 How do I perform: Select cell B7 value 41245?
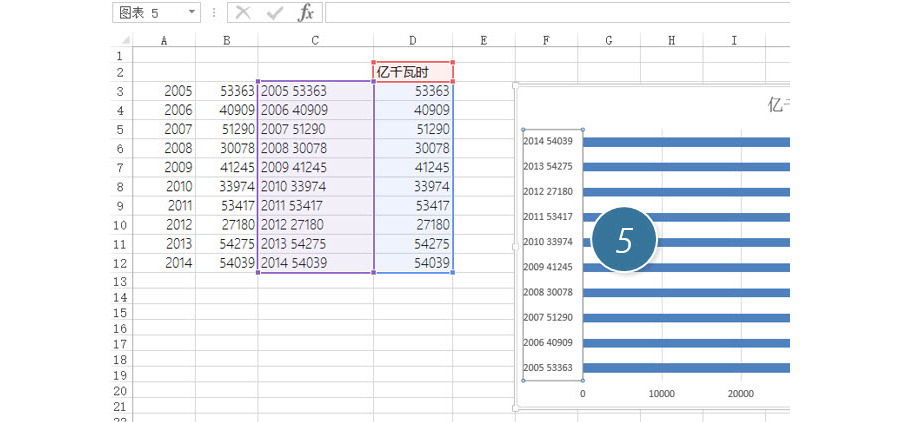pos(227,168)
